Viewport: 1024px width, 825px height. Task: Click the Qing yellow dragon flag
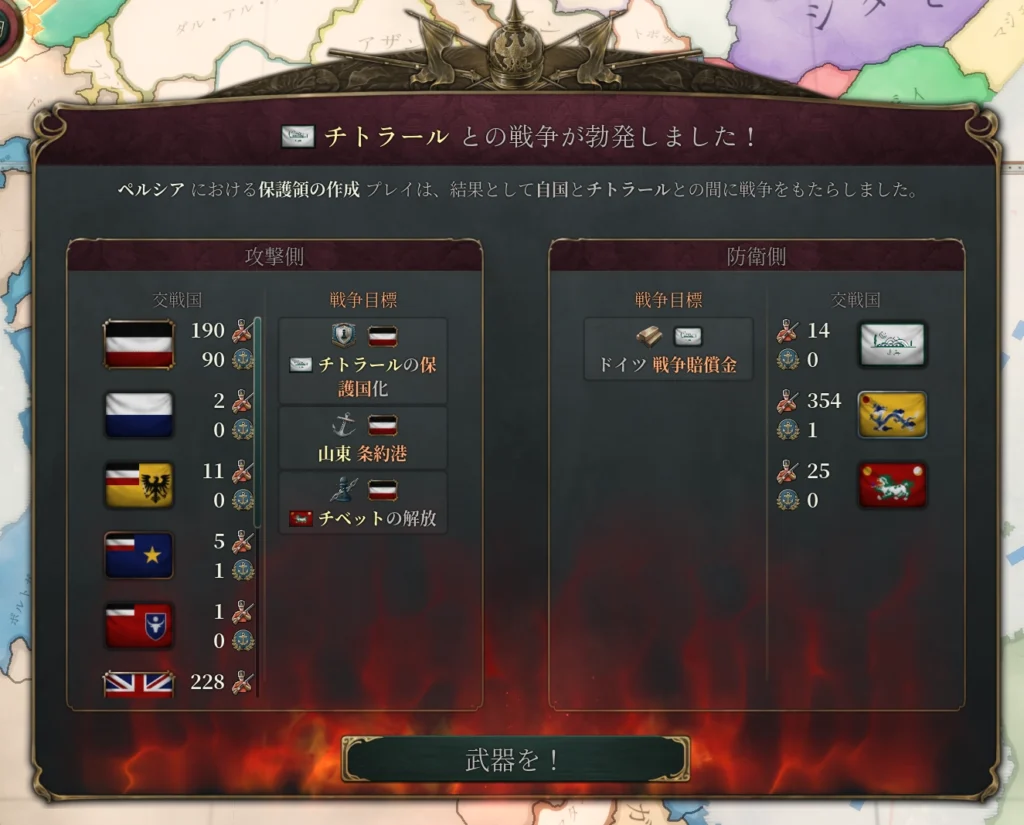891,414
